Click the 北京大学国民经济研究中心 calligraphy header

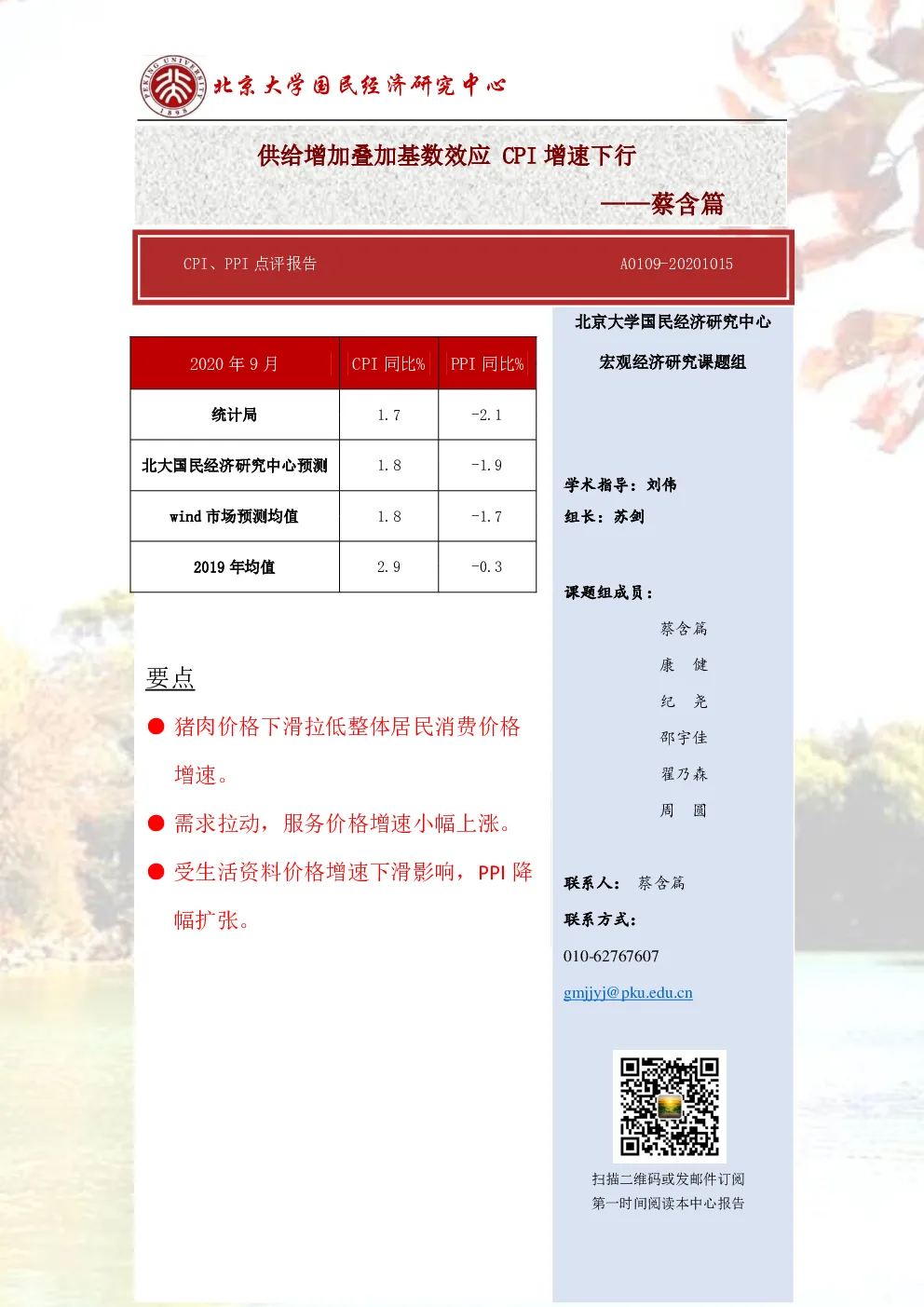[360, 86]
